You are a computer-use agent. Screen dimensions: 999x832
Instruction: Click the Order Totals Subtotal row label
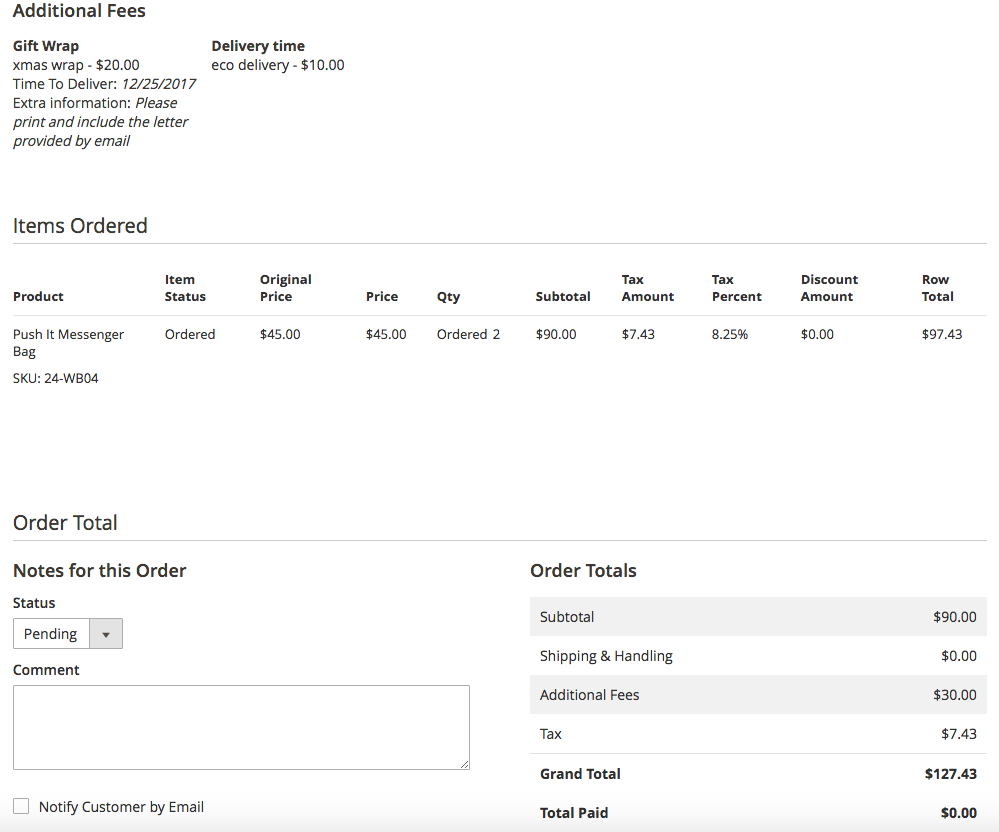pyautogui.click(x=567, y=617)
